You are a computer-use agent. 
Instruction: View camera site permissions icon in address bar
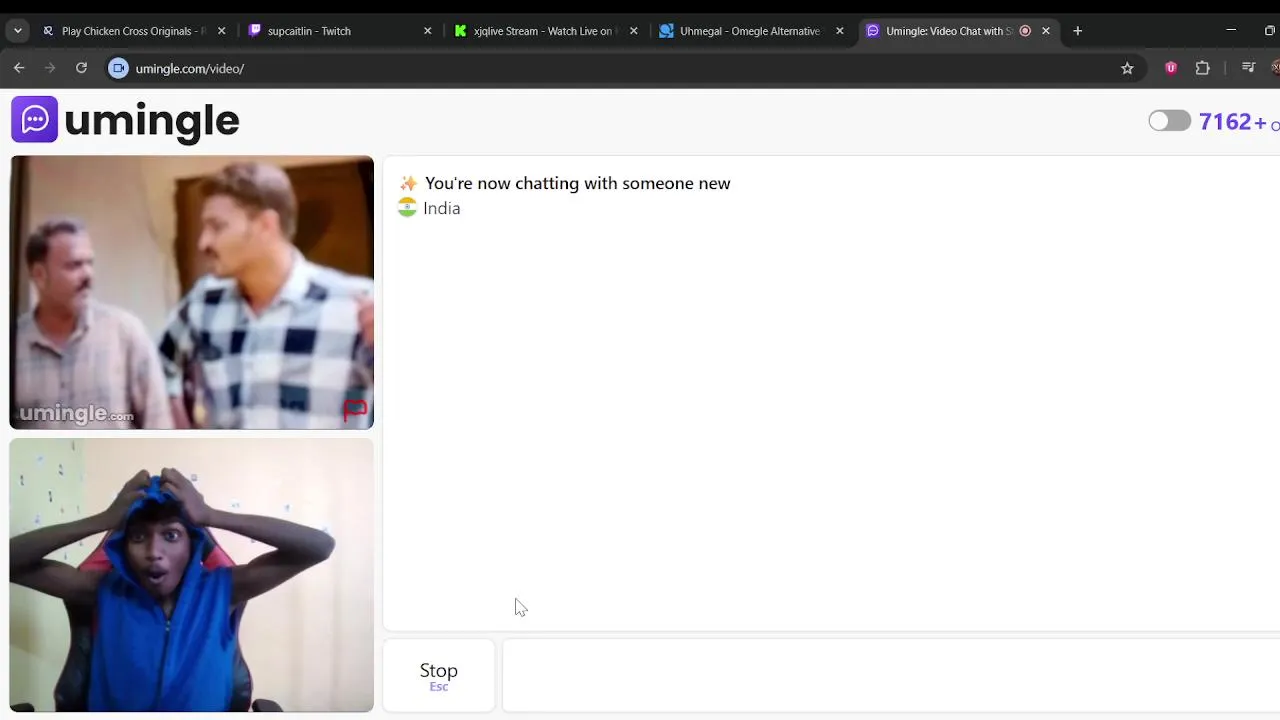(x=118, y=68)
